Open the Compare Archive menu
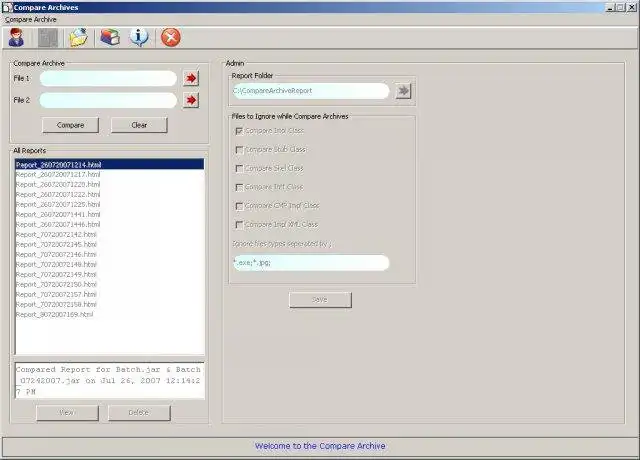 tap(31, 20)
